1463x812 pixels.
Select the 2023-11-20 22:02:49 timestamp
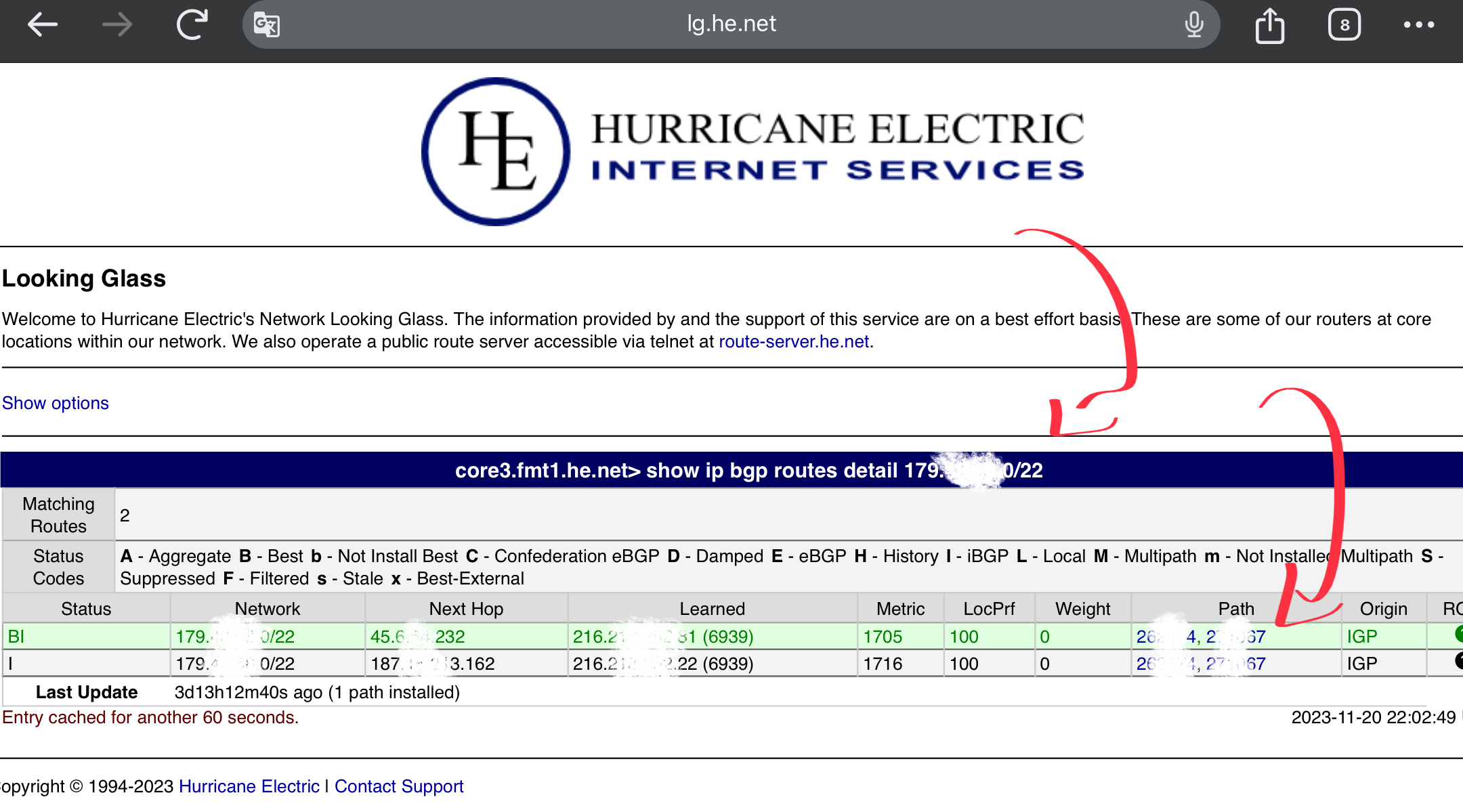pyautogui.click(x=1373, y=717)
